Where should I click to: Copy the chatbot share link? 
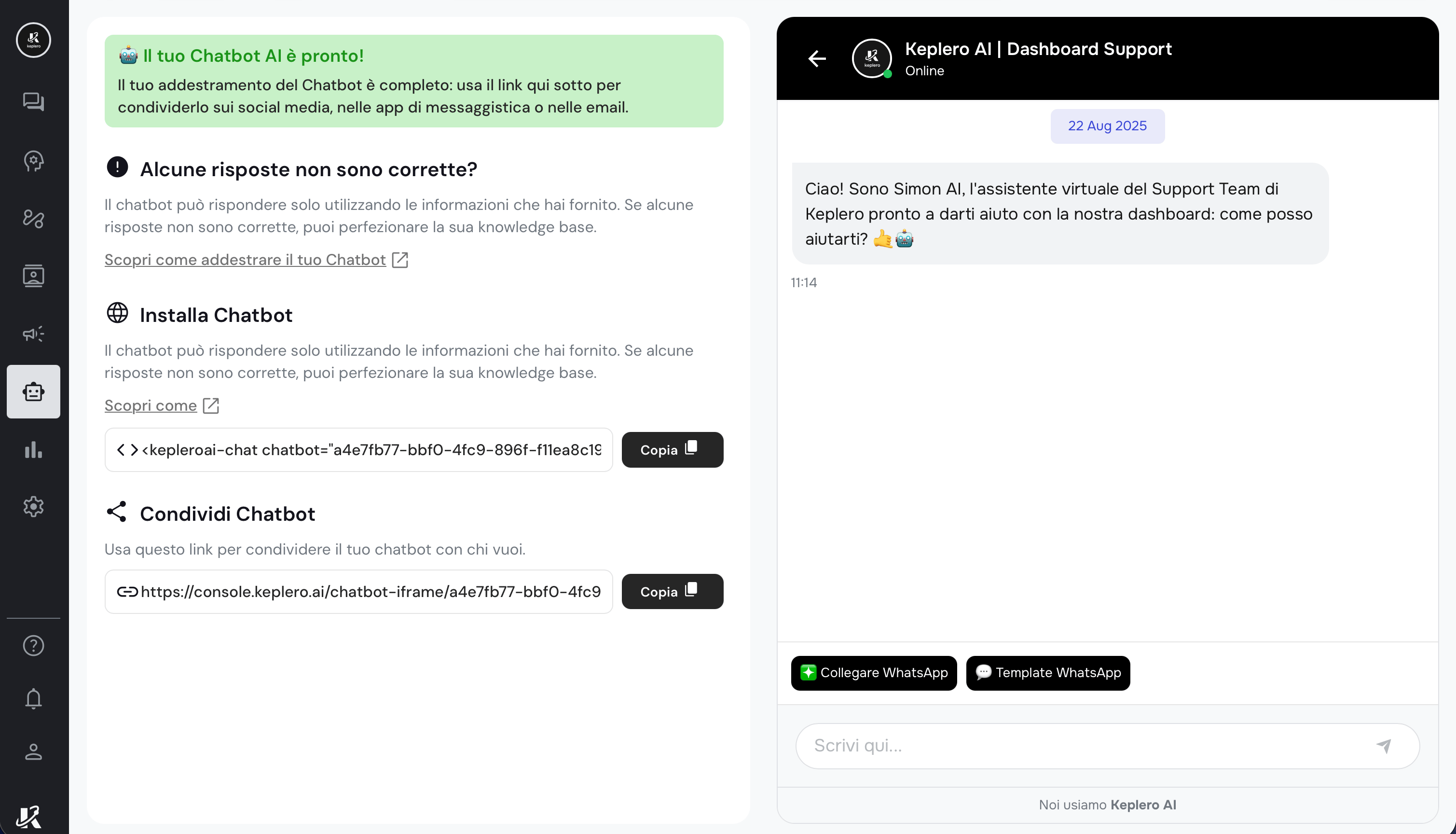tap(672, 592)
